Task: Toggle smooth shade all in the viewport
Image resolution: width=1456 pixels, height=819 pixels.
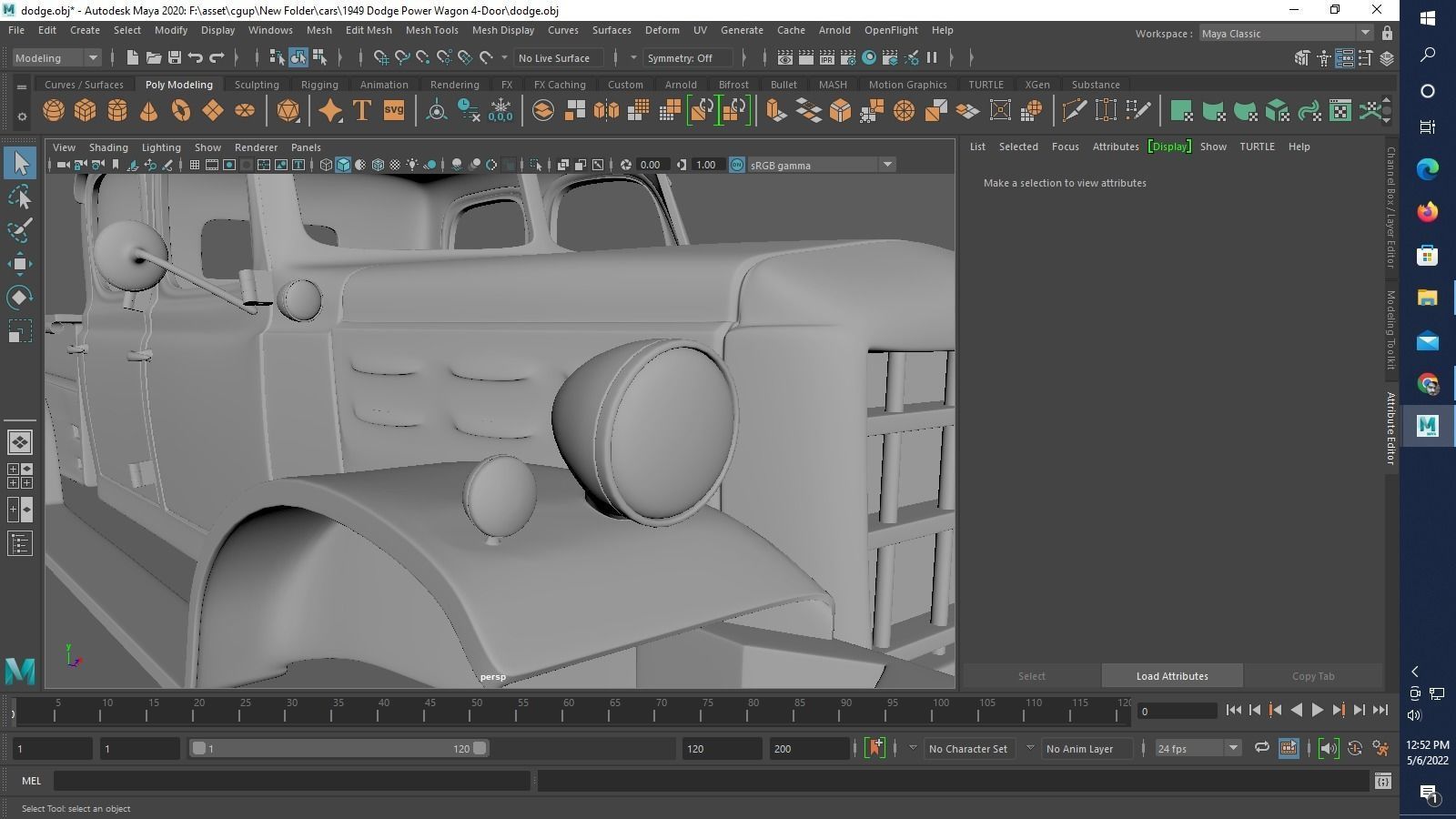Action: 343,165
